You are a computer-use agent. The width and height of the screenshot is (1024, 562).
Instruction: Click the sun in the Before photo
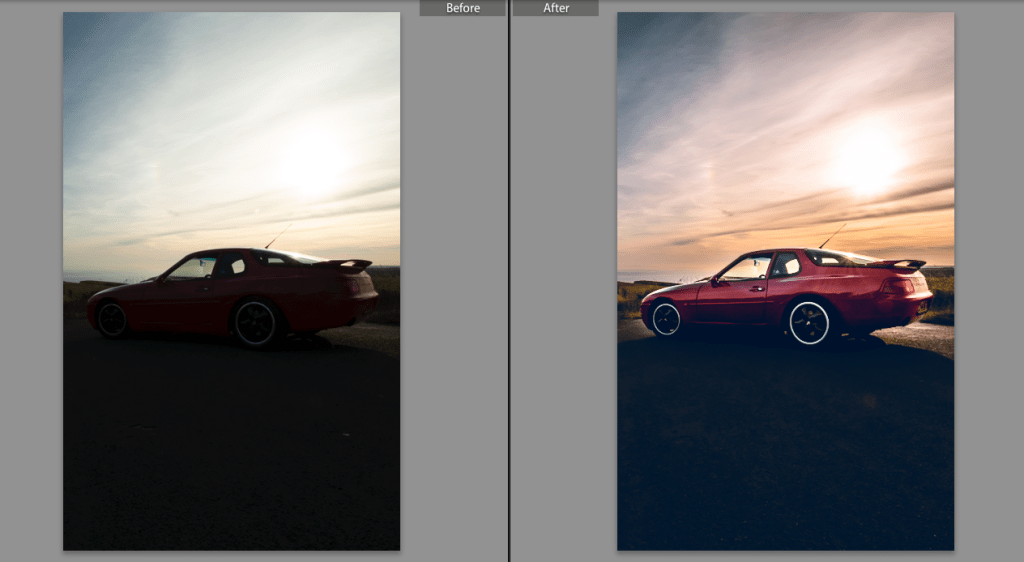tap(312, 162)
